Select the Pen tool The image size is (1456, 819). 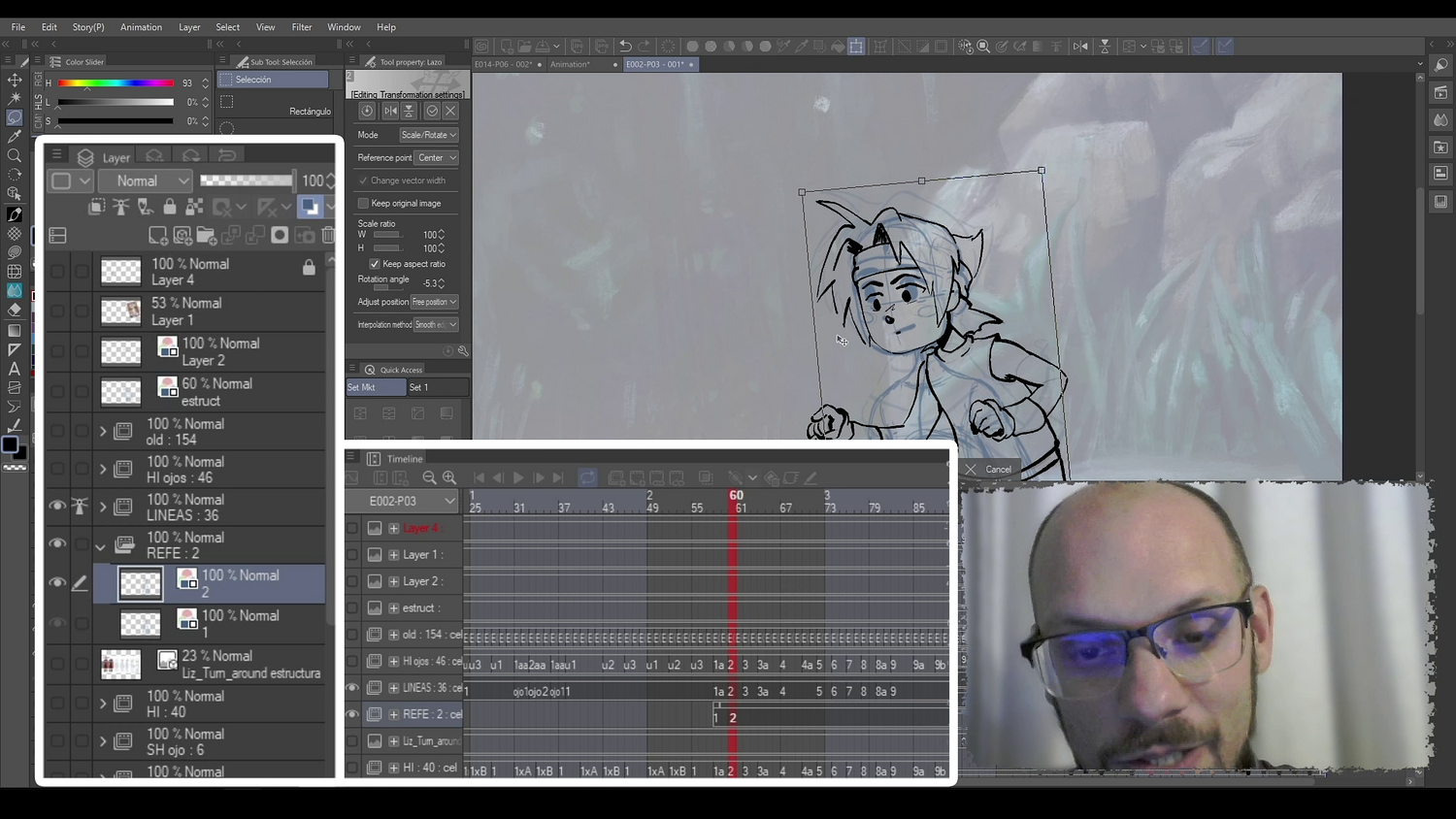click(15, 214)
